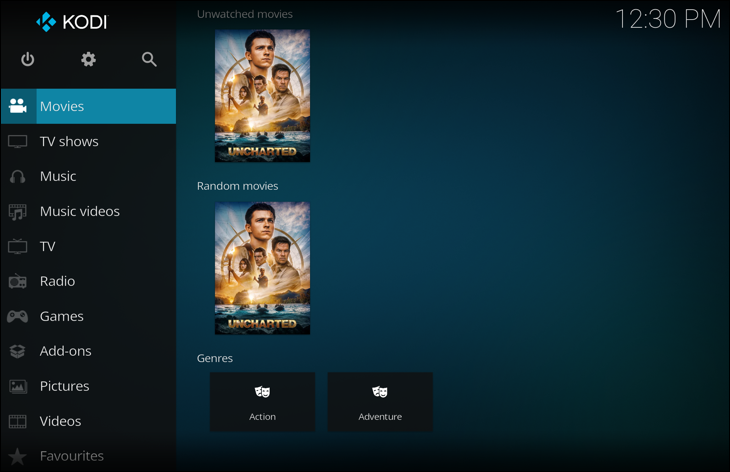Click the masks icon on Action tile
730x472 pixels.
263,392
